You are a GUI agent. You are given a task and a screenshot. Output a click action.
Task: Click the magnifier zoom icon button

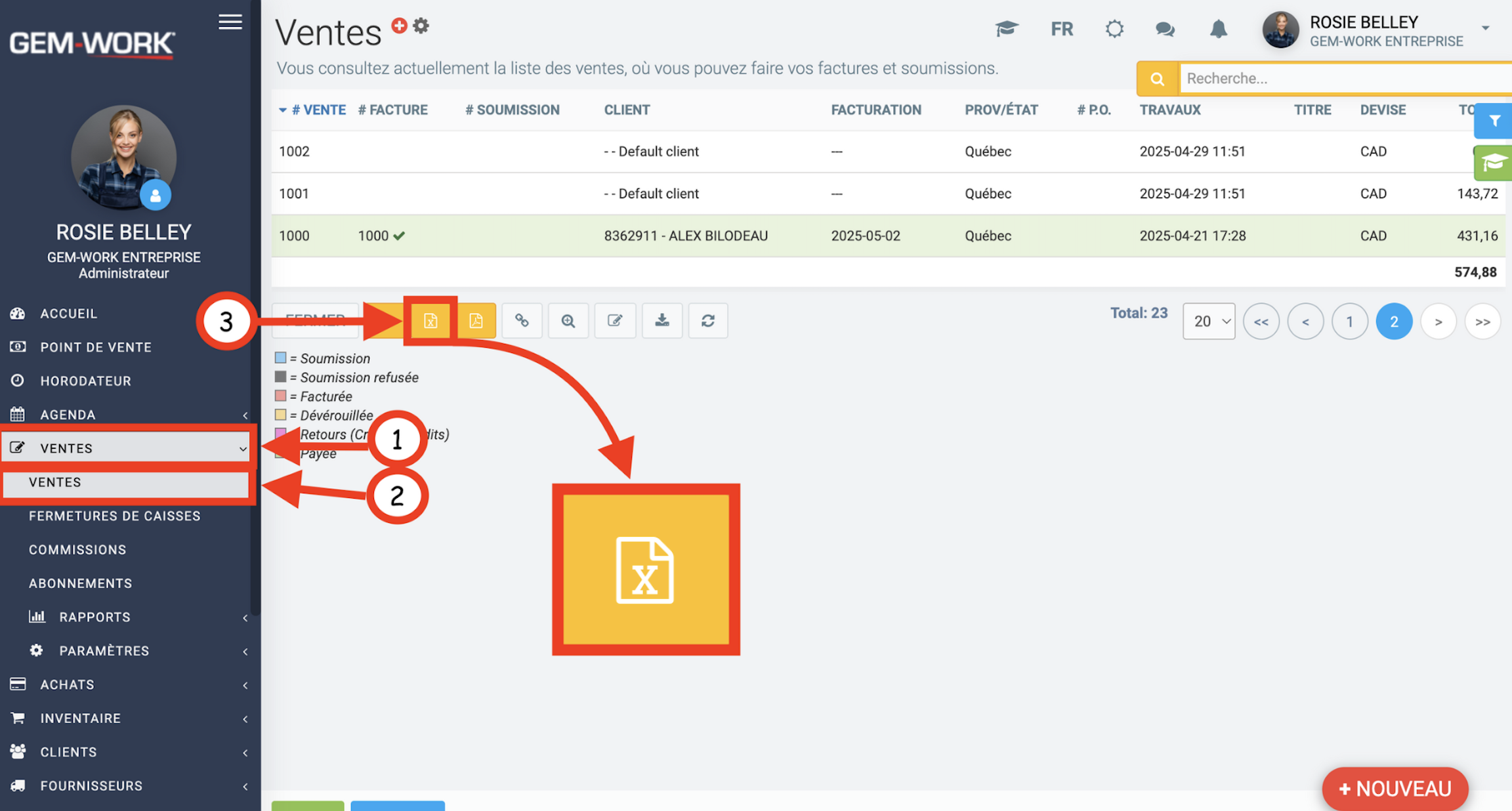click(568, 321)
